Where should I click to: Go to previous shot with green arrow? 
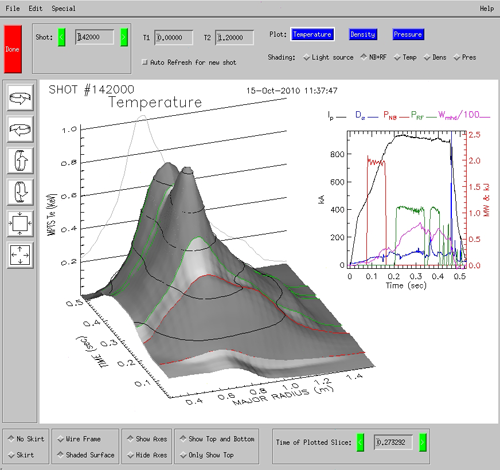pyautogui.click(x=61, y=37)
